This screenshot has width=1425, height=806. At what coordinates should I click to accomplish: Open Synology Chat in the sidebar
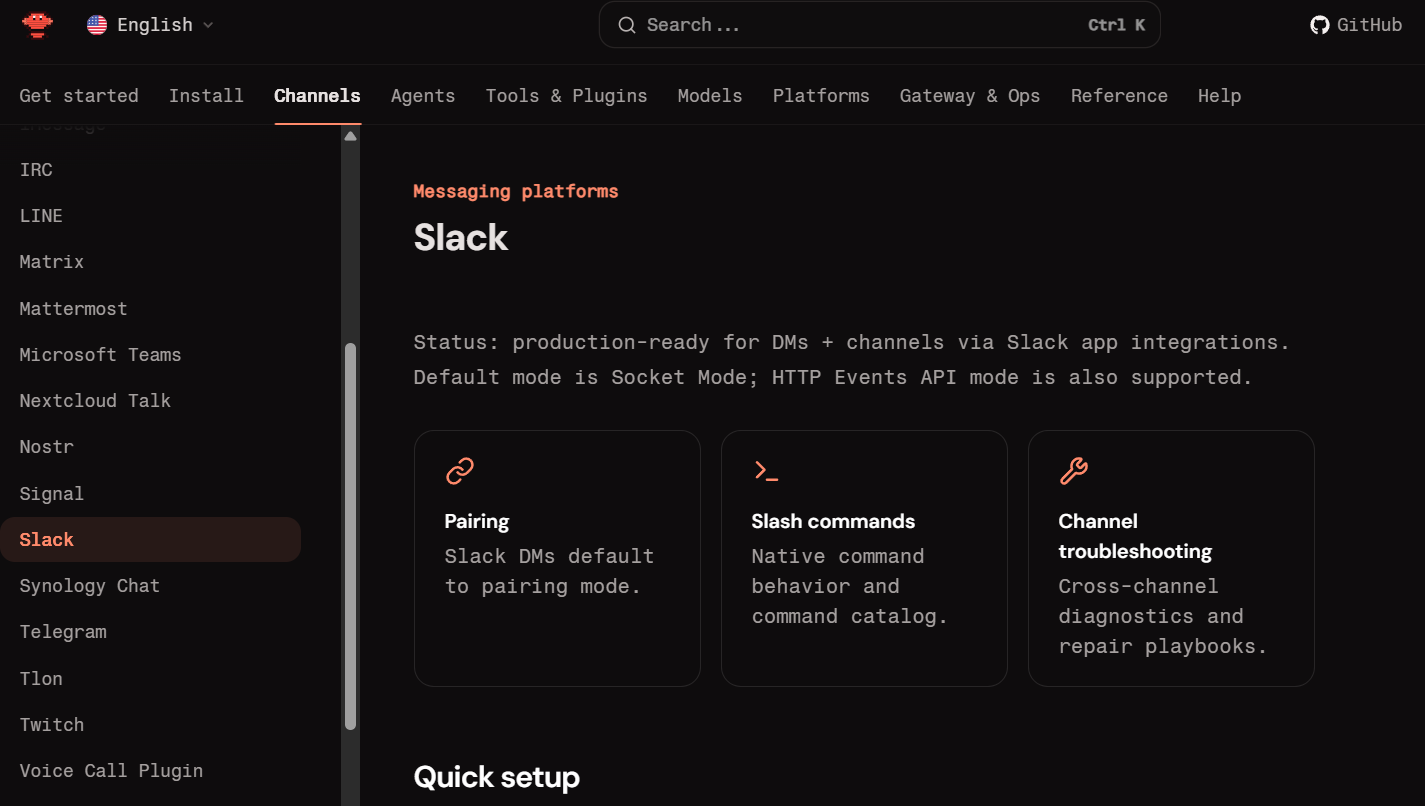pyautogui.click(x=150, y=586)
